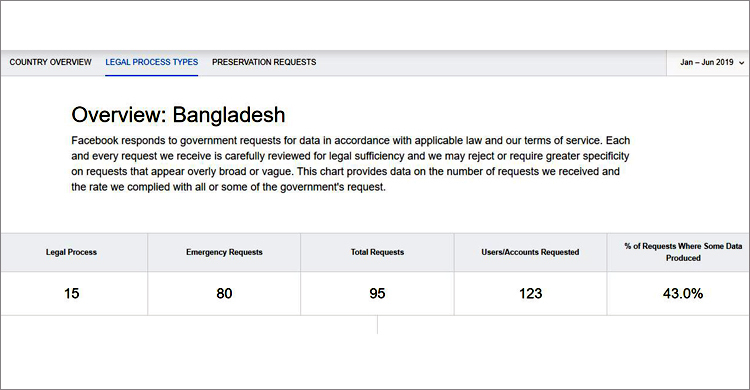Click the Emergency Requests column header
This screenshot has width=750, height=390.
(224, 252)
